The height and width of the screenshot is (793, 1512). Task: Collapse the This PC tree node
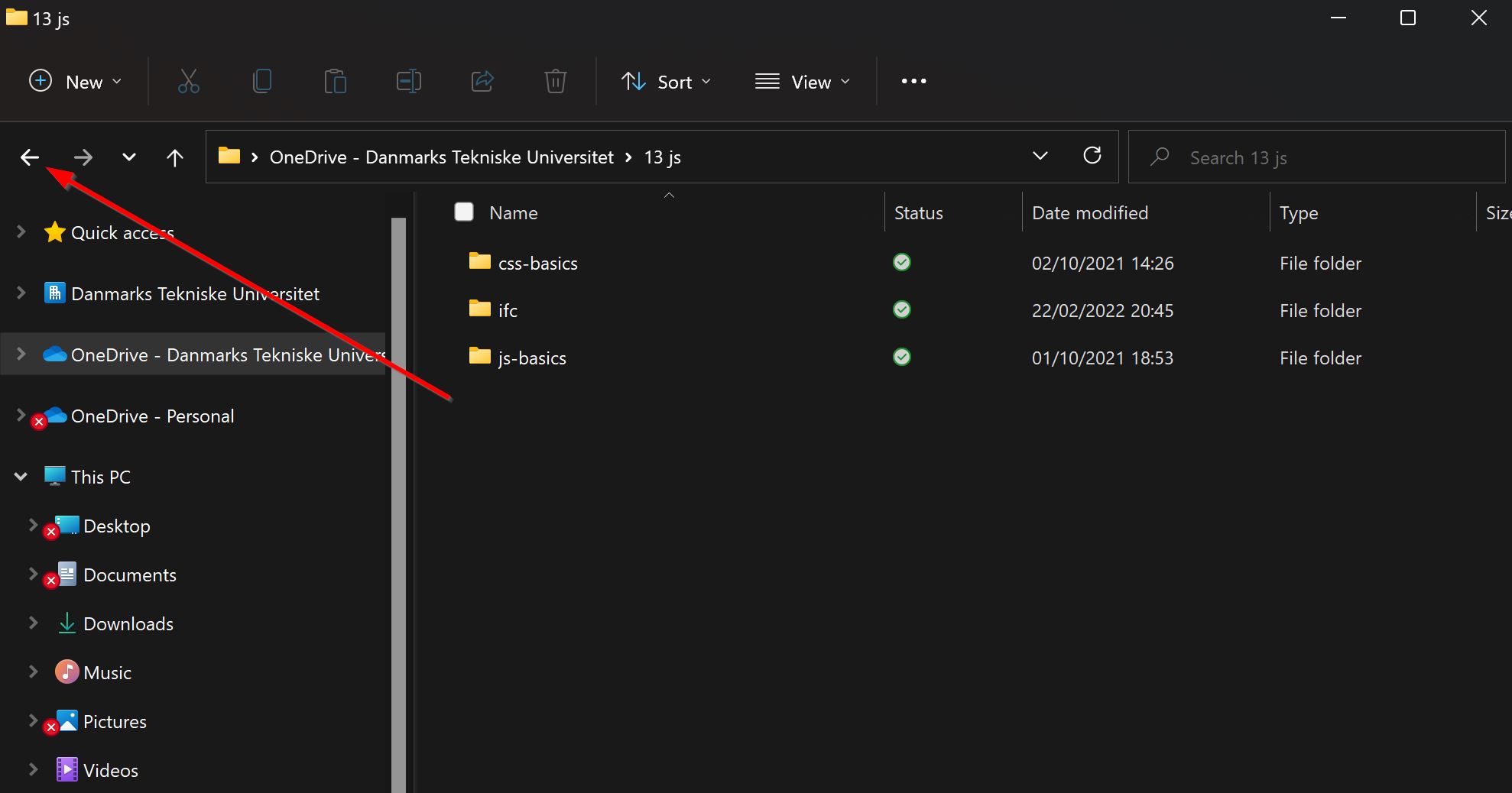[20, 476]
